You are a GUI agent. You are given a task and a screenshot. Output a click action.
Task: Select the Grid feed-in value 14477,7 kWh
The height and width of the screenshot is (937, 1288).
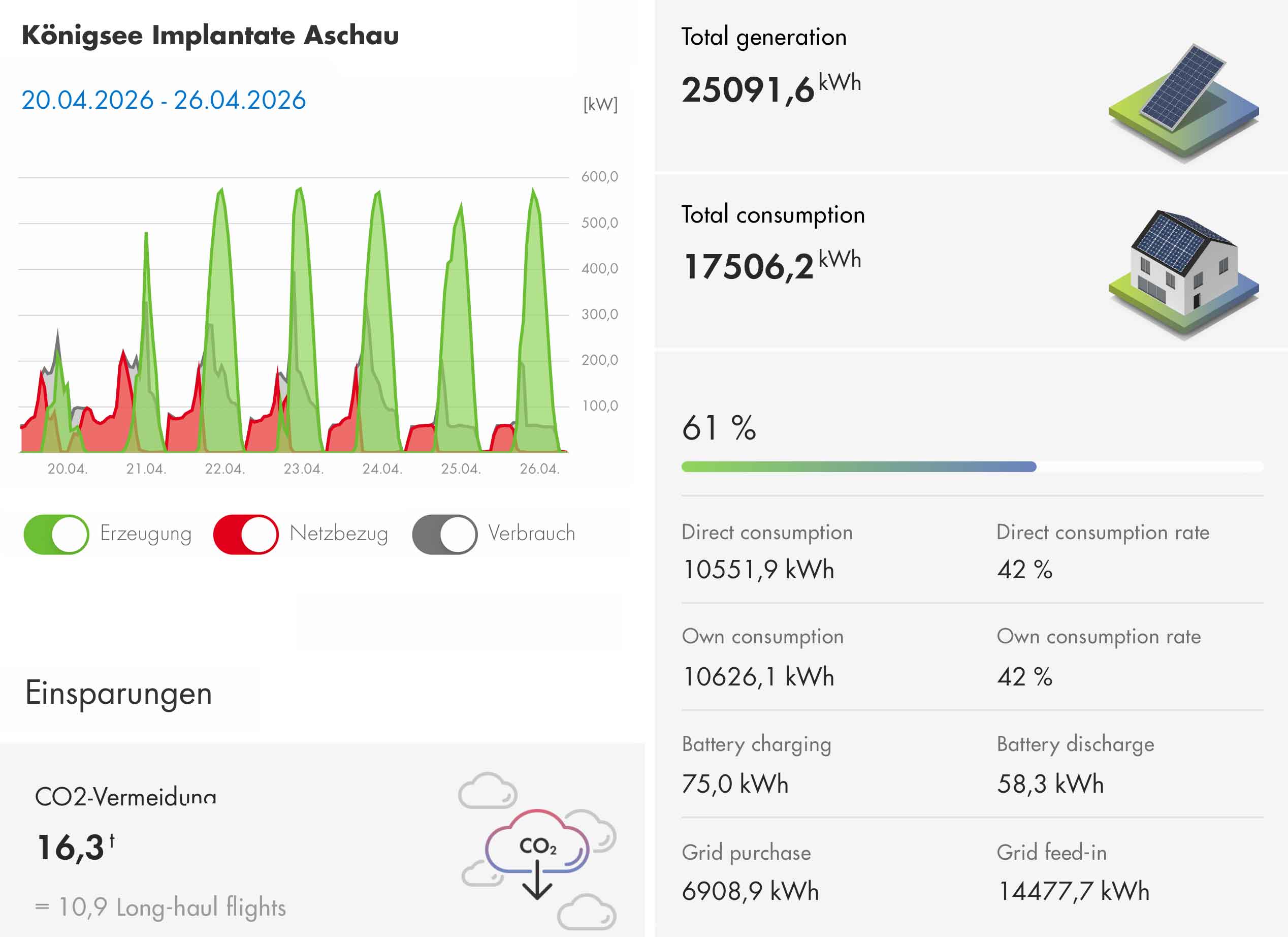click(1073, 890)
